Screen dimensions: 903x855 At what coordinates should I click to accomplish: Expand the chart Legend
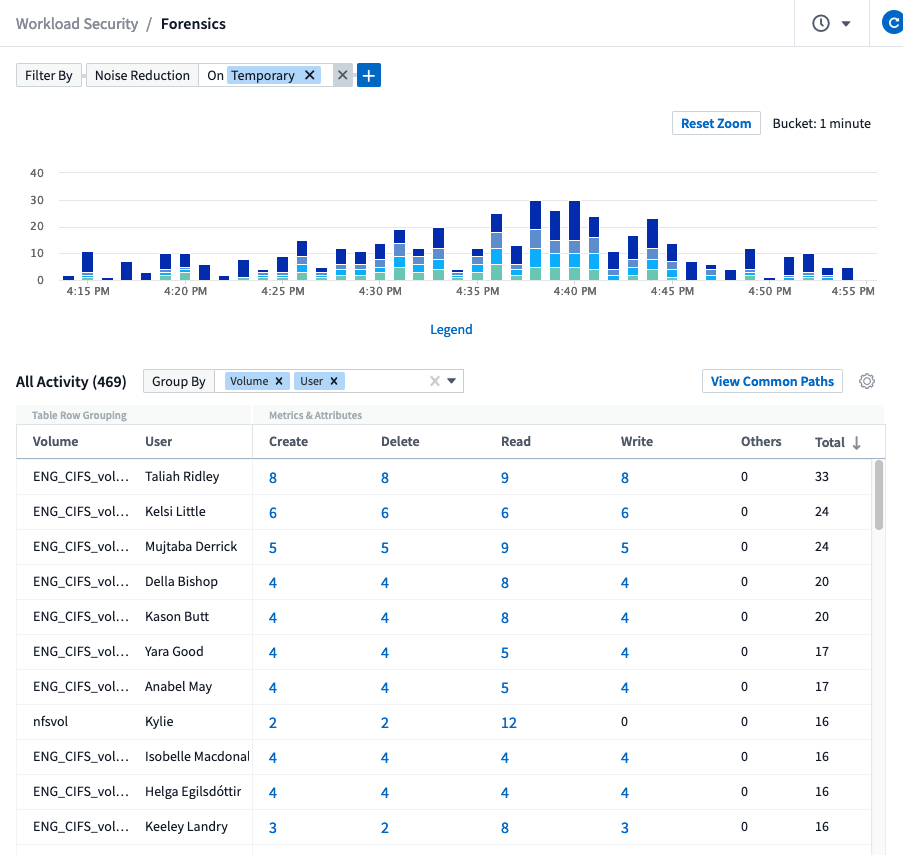(451, 329)
